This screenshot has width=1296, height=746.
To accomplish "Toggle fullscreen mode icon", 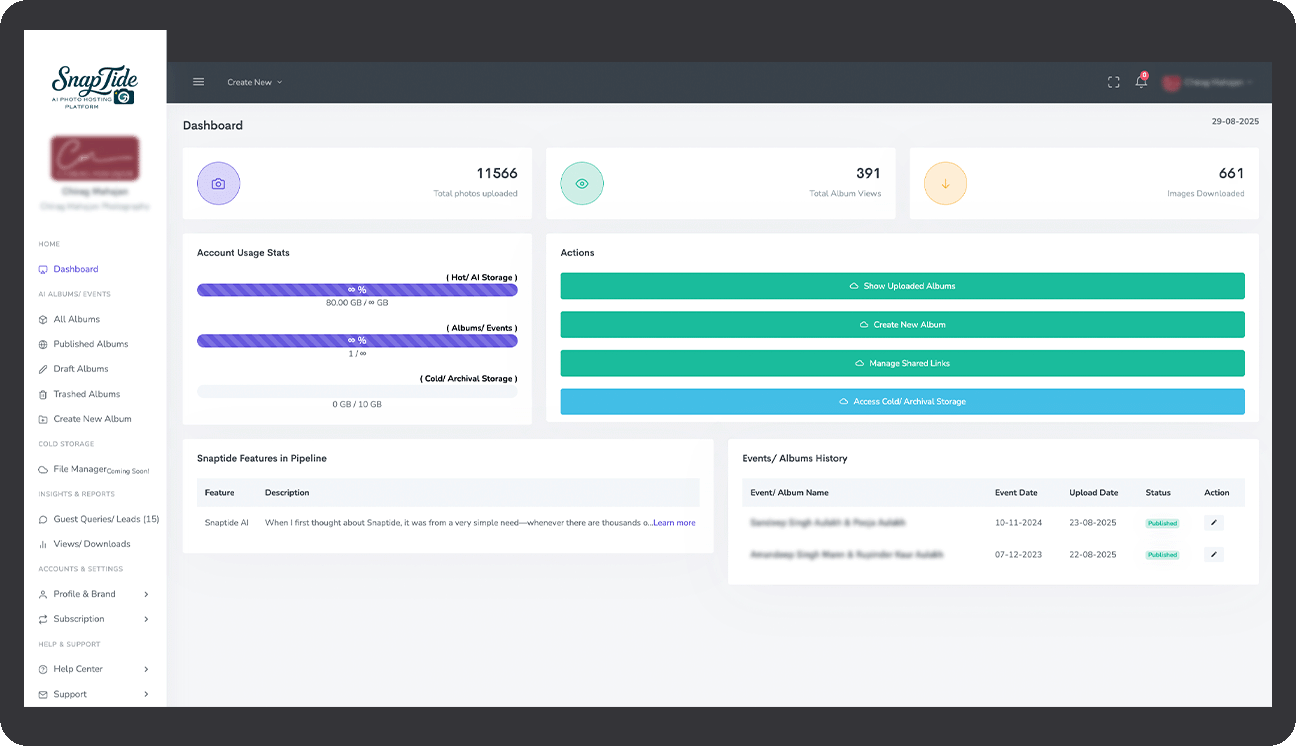I will 1113,82.
